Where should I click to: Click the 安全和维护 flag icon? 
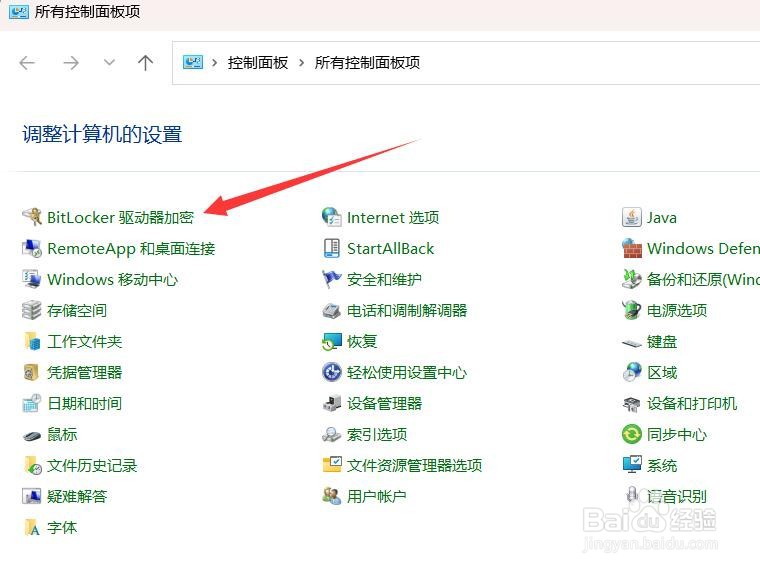332,279
